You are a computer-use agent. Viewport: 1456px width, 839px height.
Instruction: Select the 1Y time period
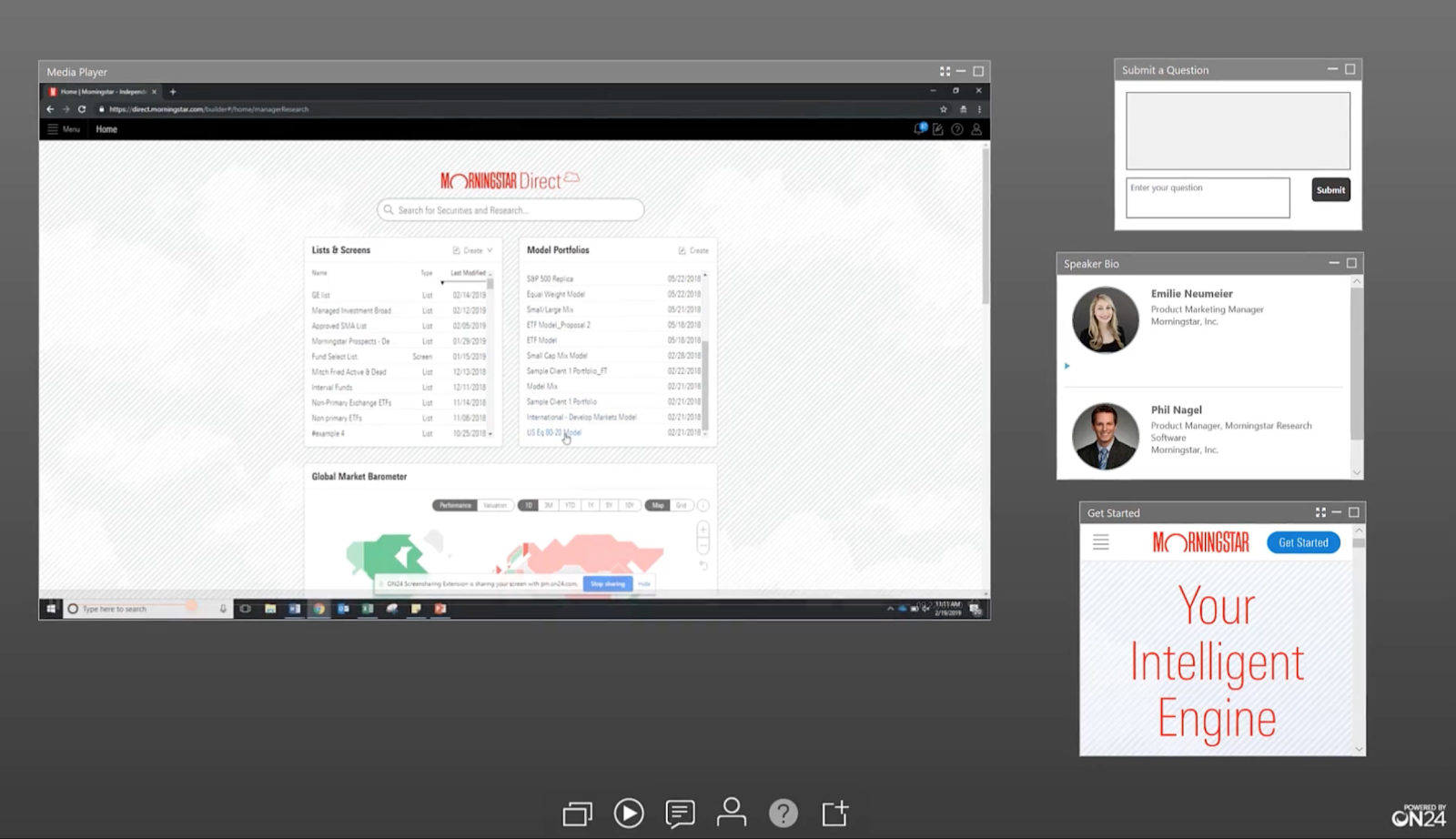[x=590, y=505]
